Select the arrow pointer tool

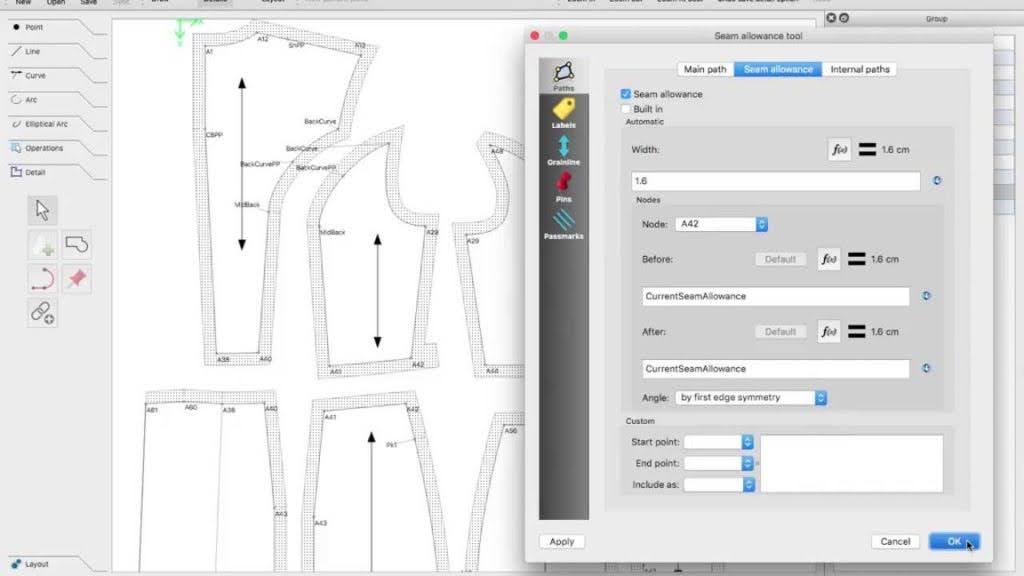(x=42, y=210)
